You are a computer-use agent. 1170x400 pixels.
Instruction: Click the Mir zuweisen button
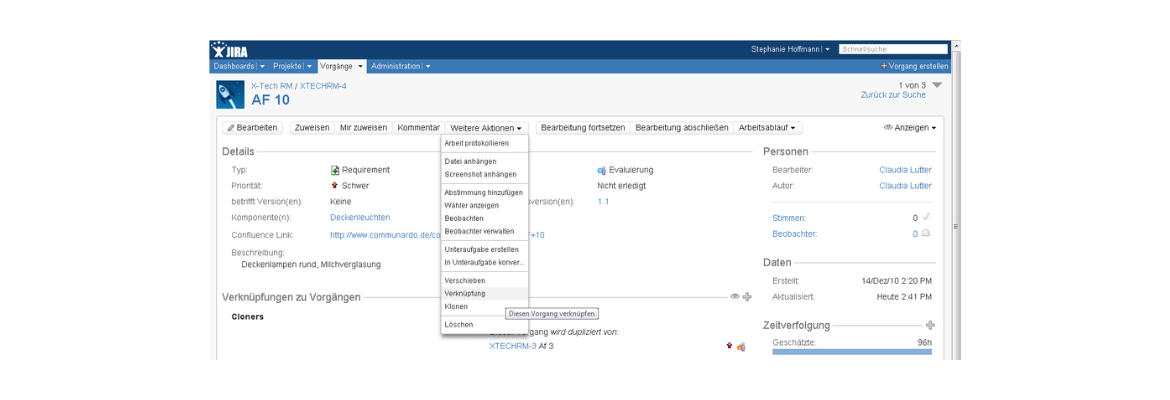(363, 128)
